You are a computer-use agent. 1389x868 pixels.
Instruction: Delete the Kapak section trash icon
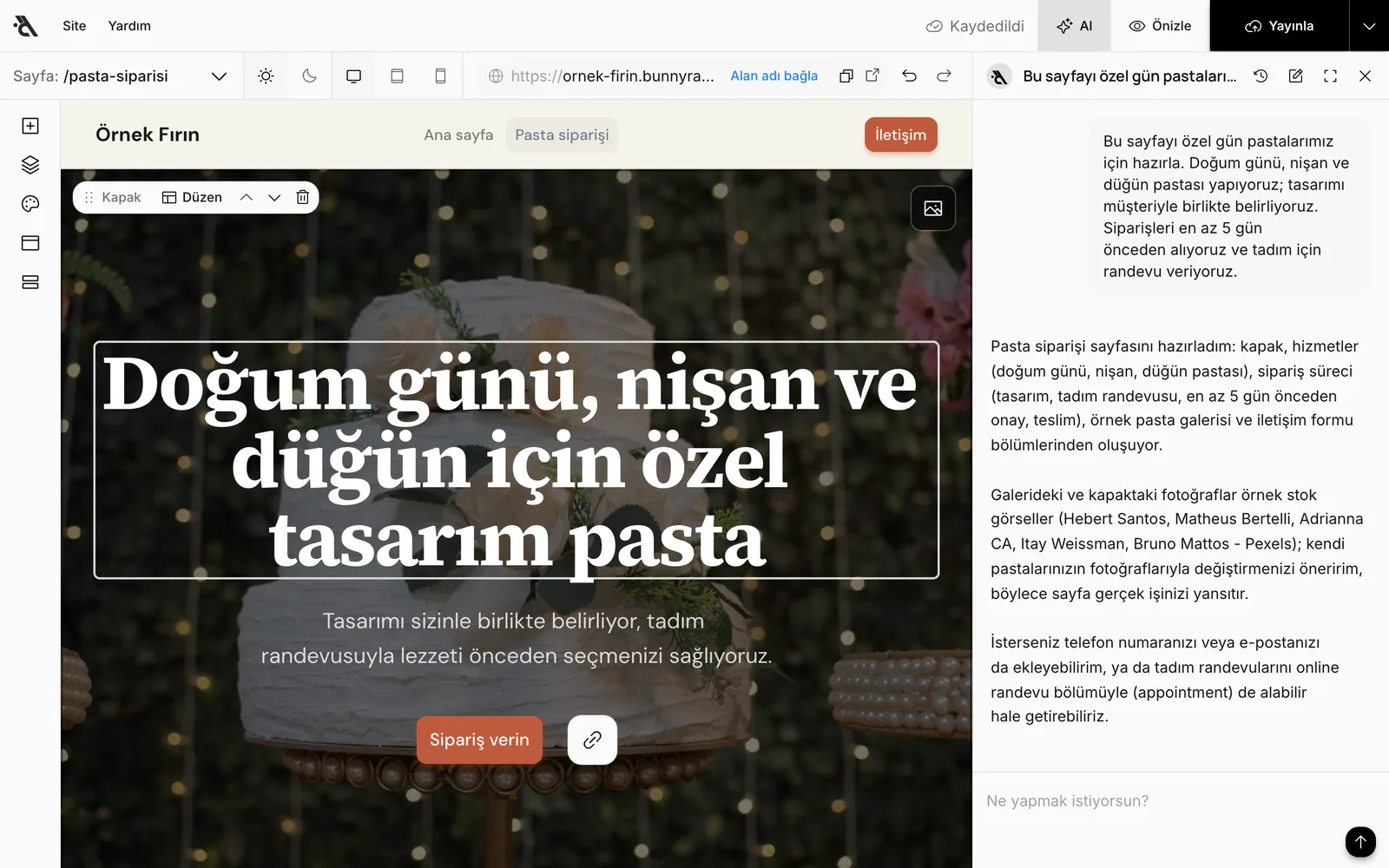302,197
